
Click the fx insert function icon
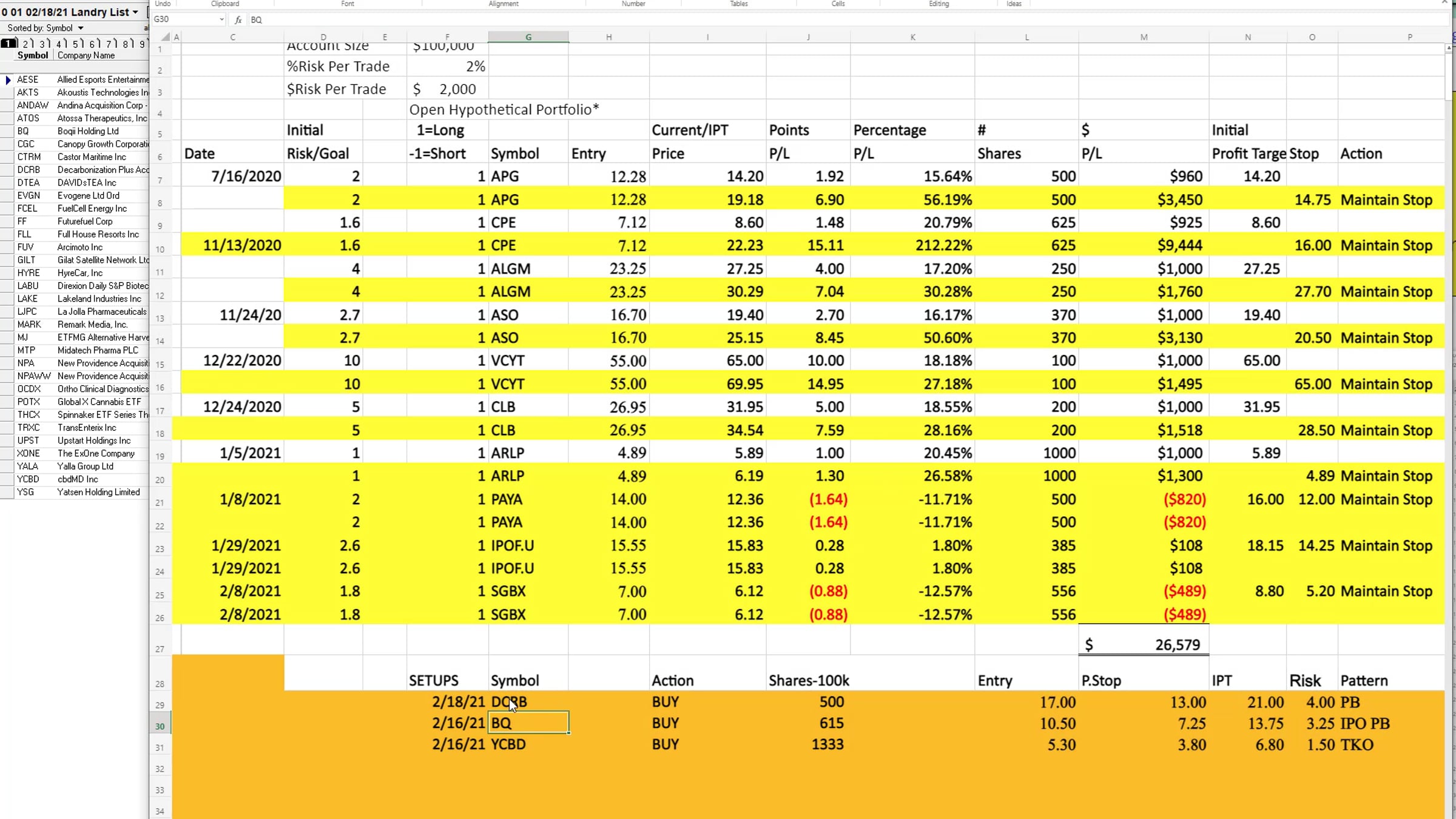pos(238,20)
